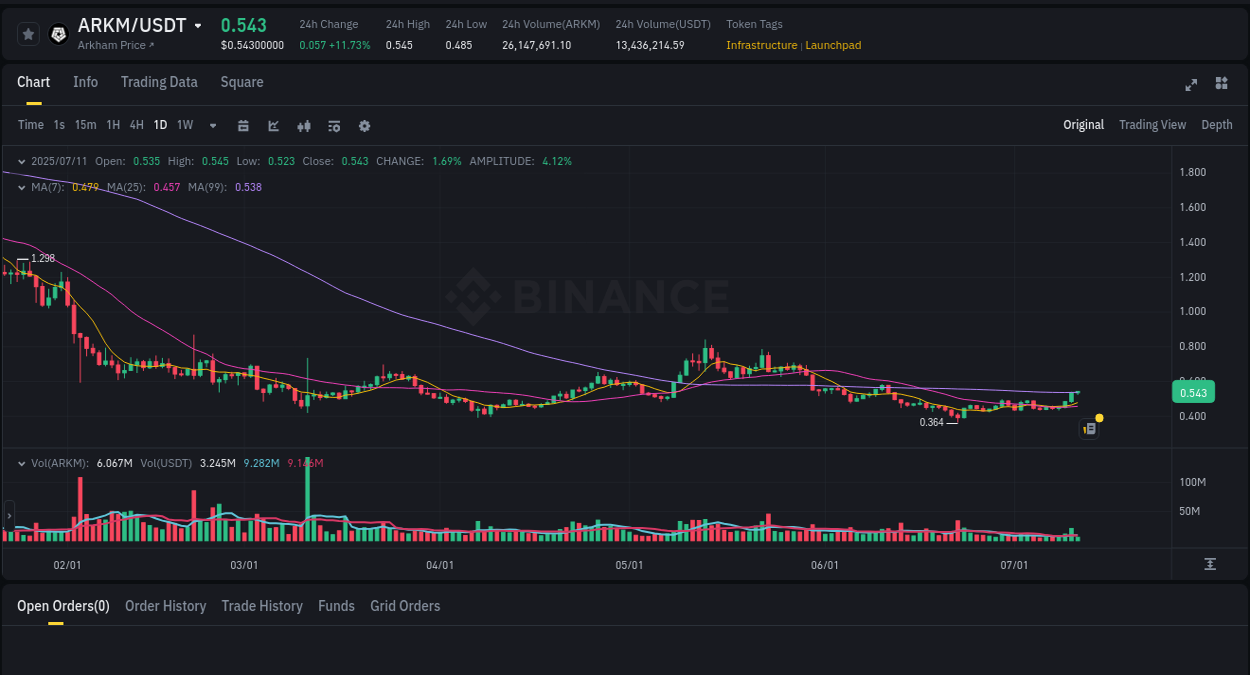
Task: Switch to the Trading Data tab
Action: 159,82
